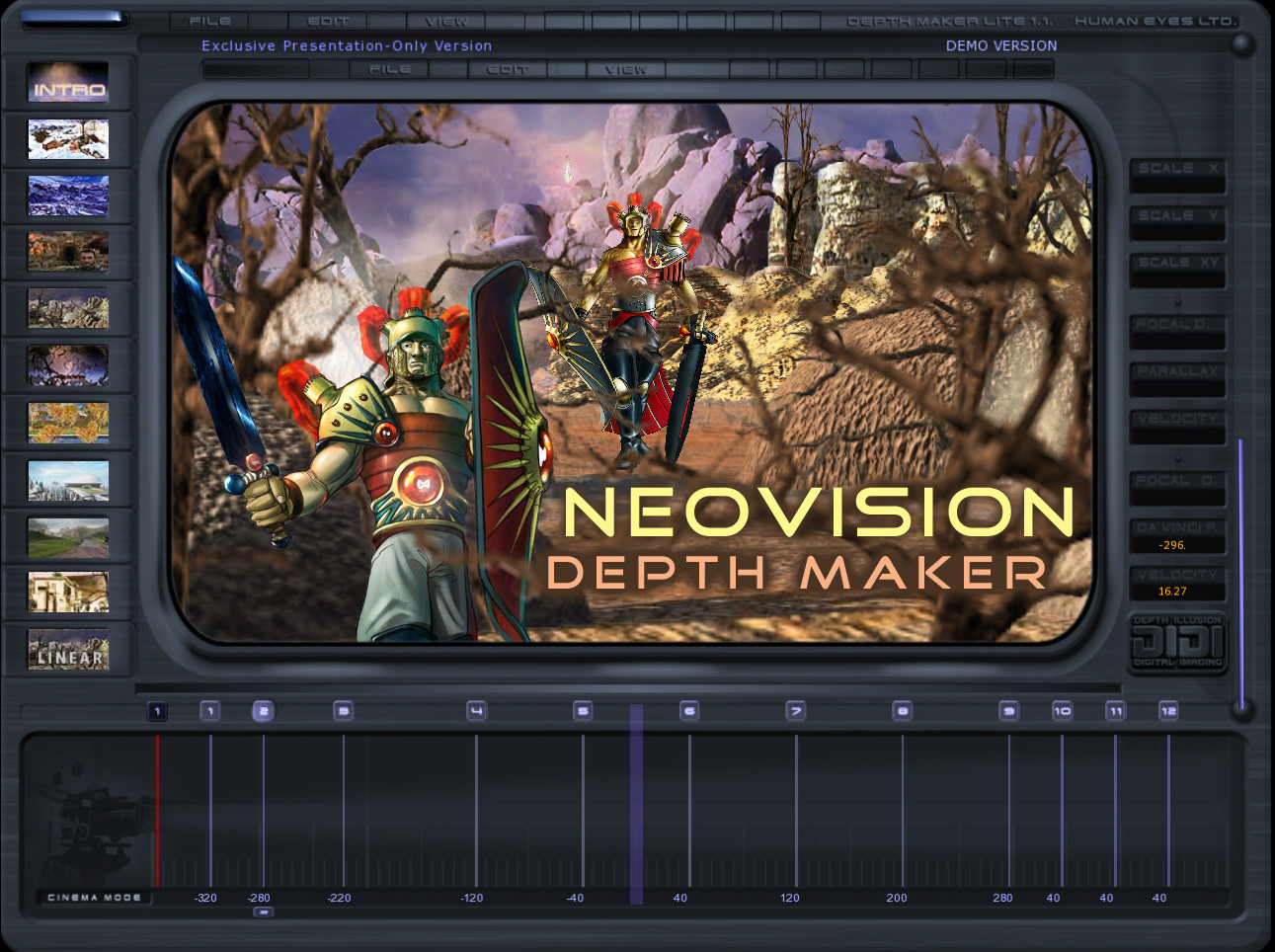Image resolution: width=1275 pixels, height=952 pixels.
Task: Click the DA VINCI field showing -296
Action: point(1177,537)
